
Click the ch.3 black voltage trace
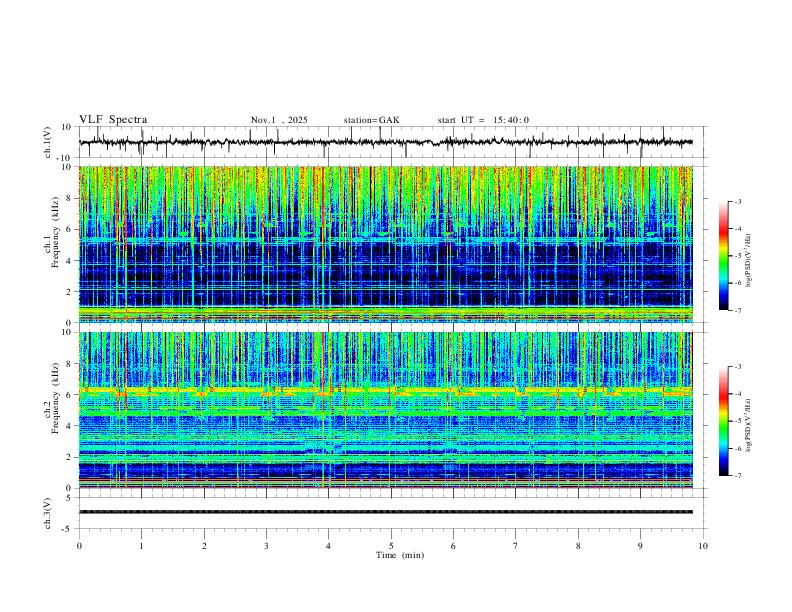(x=385, y=512)
